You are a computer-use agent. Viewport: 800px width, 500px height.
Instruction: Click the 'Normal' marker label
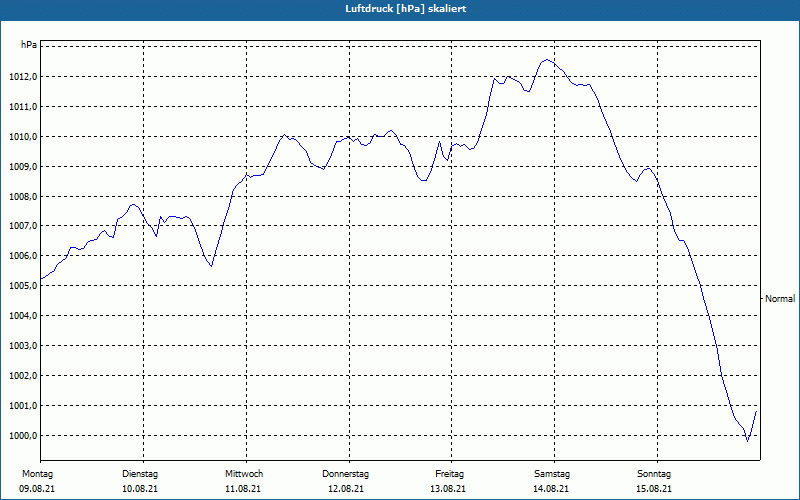pos(780,299)
